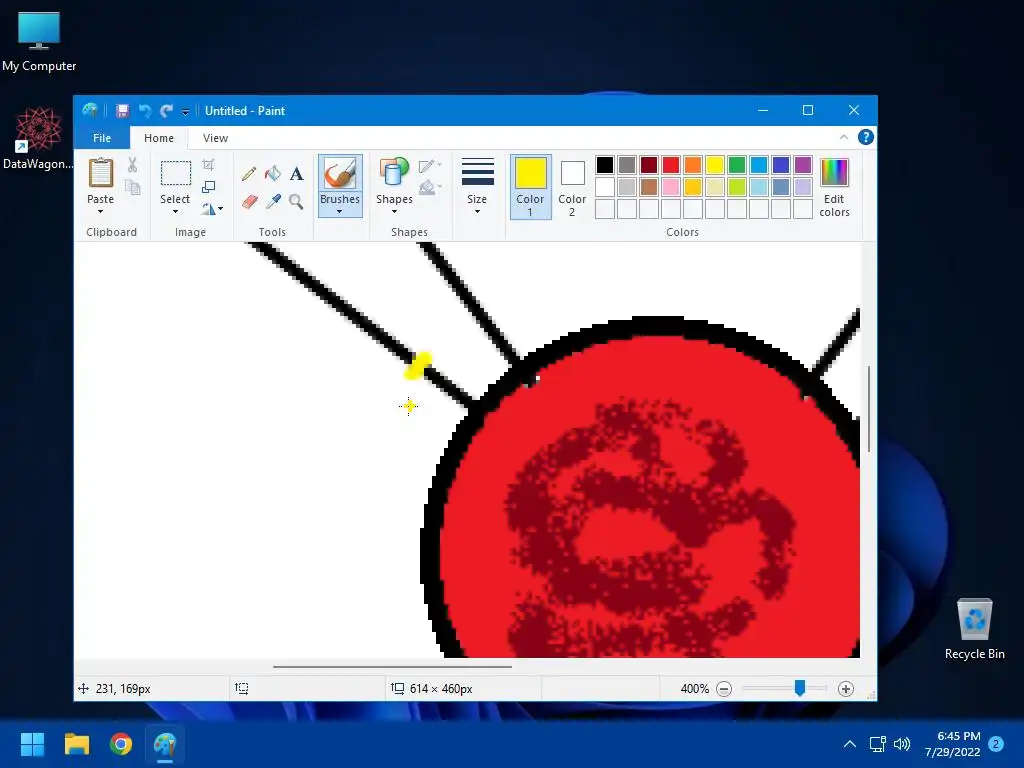The height and width of the screenshot is (768, 1024).
Task: Open the clock and date panel
Action: 953,744
